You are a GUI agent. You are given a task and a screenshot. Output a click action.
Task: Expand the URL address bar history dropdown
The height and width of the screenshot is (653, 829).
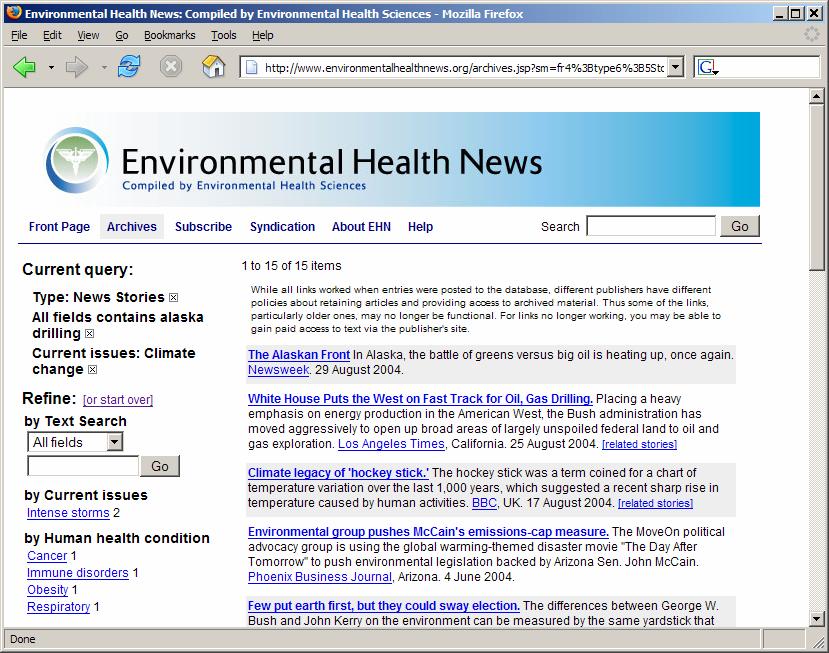pos(675,67)
